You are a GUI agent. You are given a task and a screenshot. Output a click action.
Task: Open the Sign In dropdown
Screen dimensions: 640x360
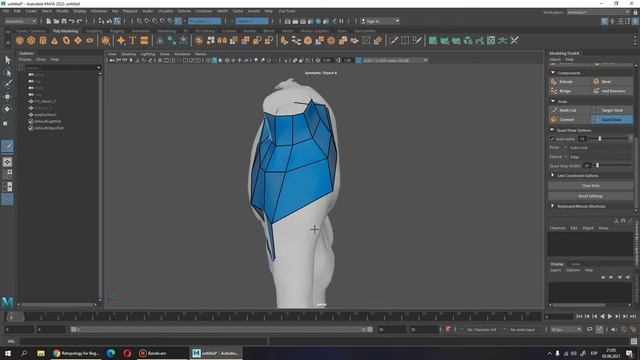tap(380, 21)
